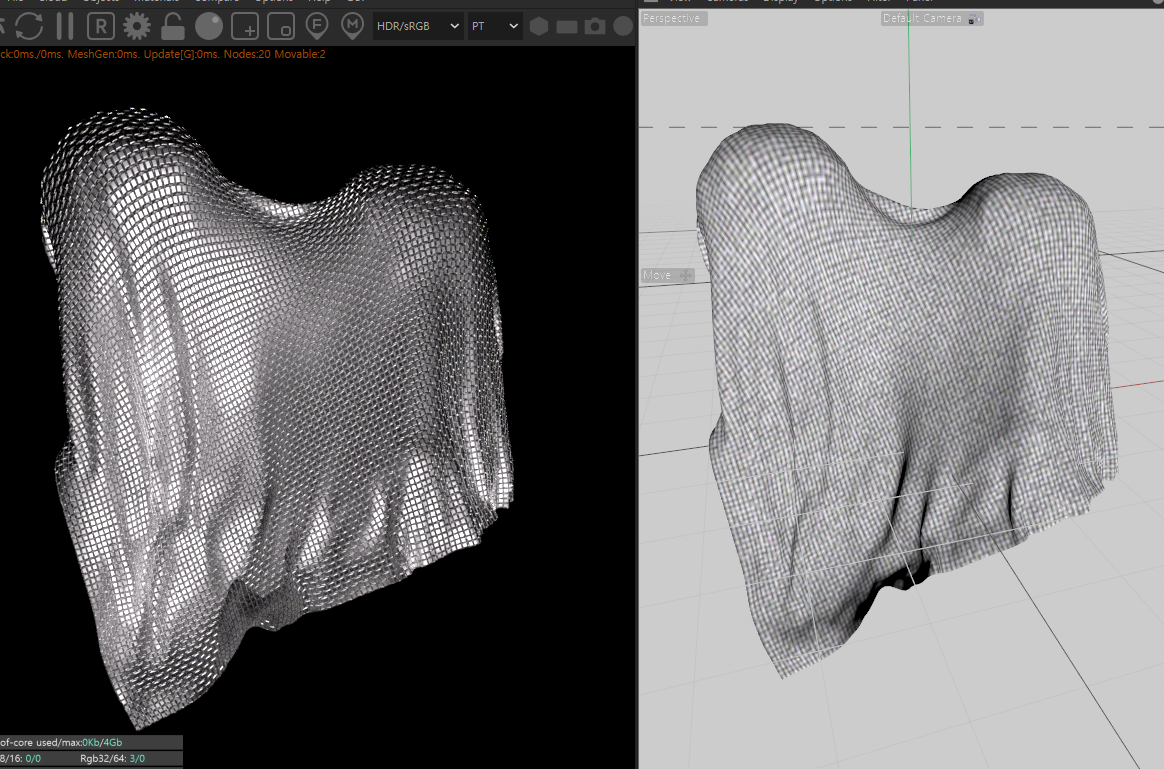This screenshot has width=1164, height=769.
Task: Click the R reset render icon
Action: (101, 27)
